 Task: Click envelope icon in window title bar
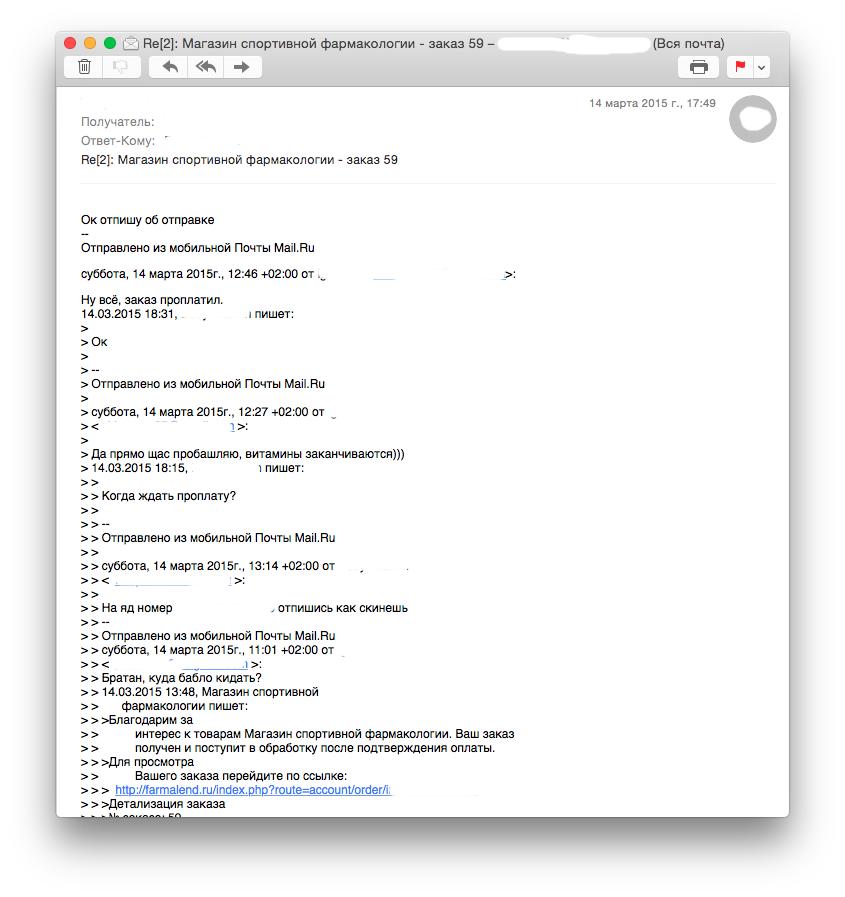[131, 43]
